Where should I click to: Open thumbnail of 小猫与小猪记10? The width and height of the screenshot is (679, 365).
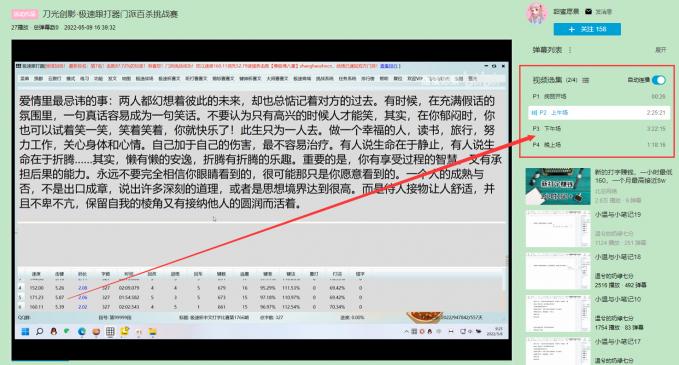pyautogui.click(x=558, y=313)
